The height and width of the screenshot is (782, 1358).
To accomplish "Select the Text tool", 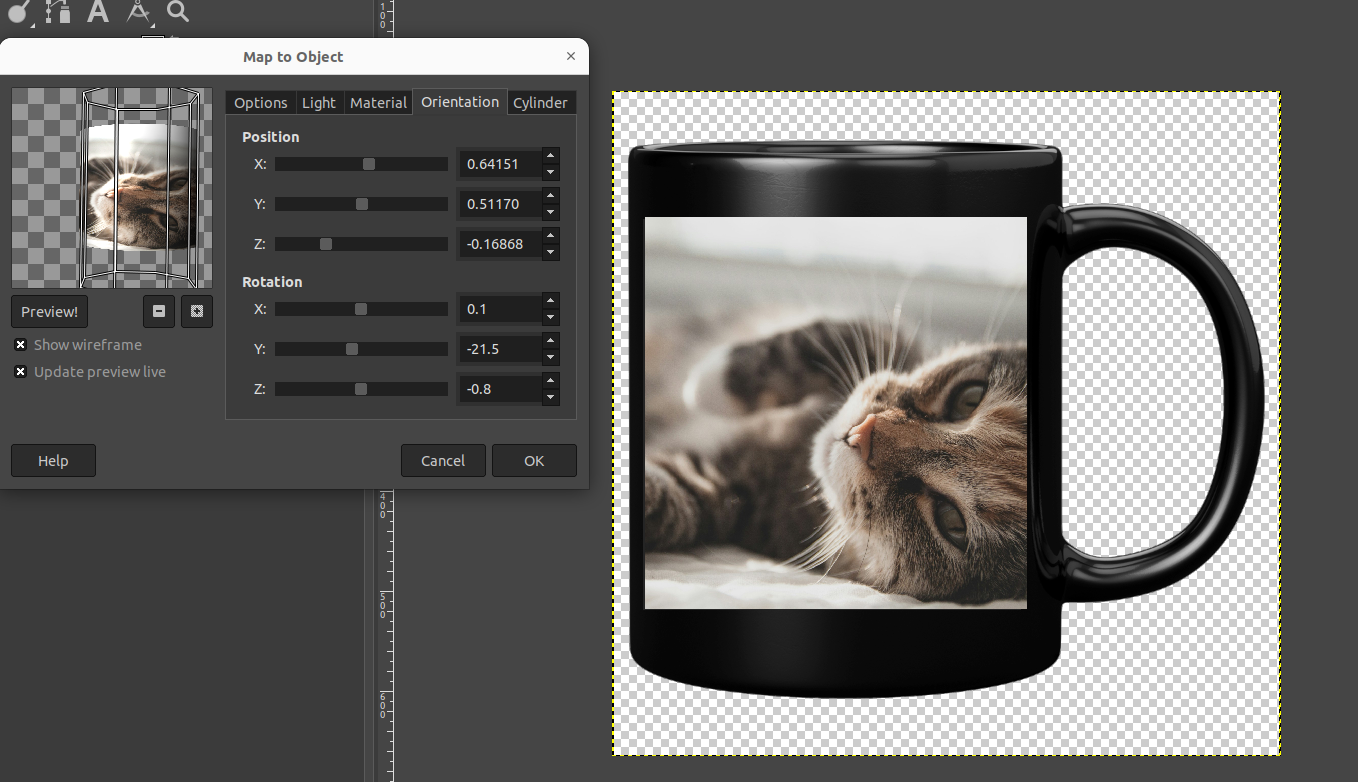I will point(97,12).
